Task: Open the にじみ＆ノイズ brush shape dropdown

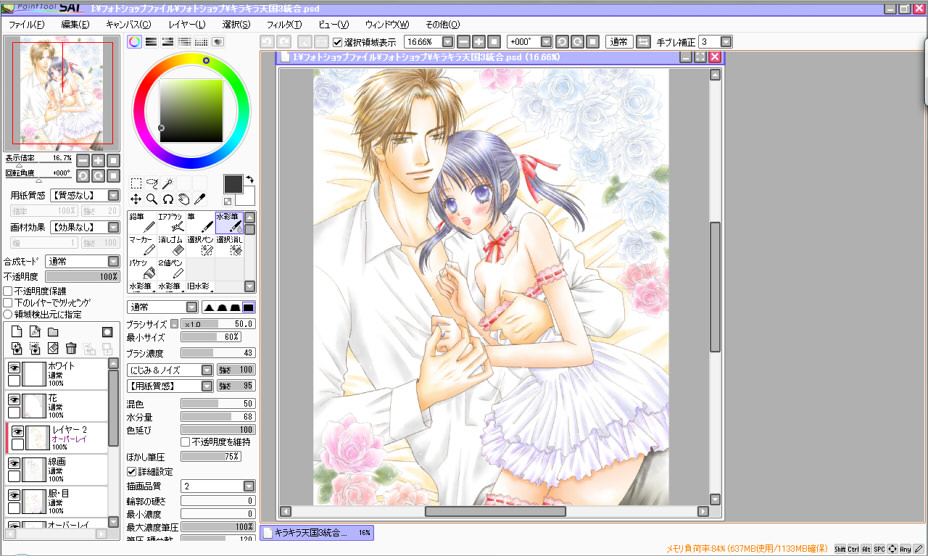Action: pos(207,370)
